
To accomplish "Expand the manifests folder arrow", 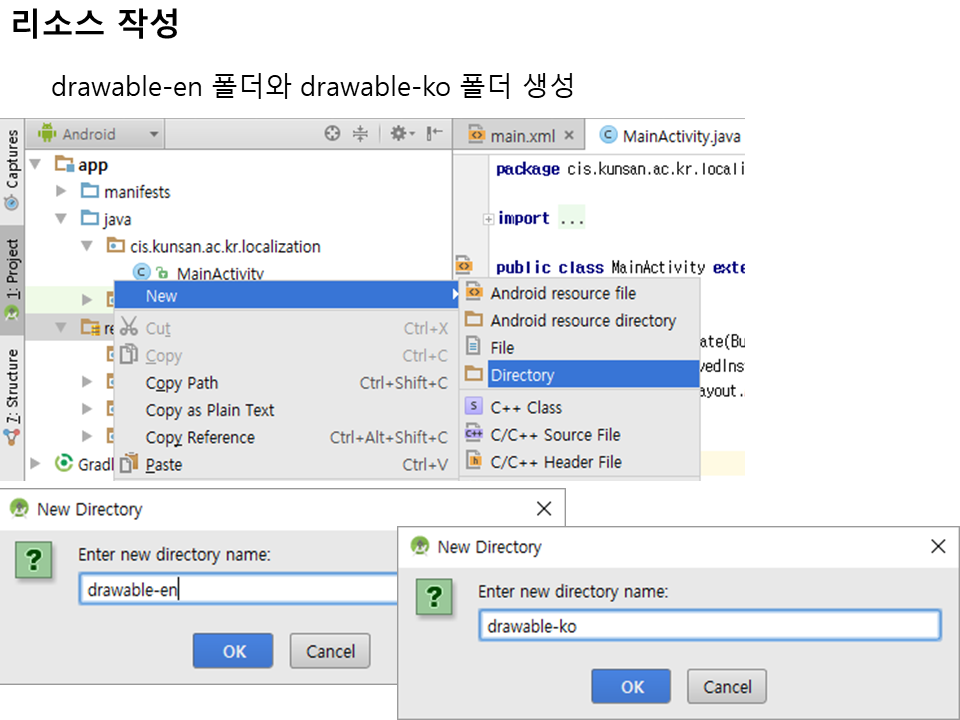I will pyautogui.click(x=61, y=192).
